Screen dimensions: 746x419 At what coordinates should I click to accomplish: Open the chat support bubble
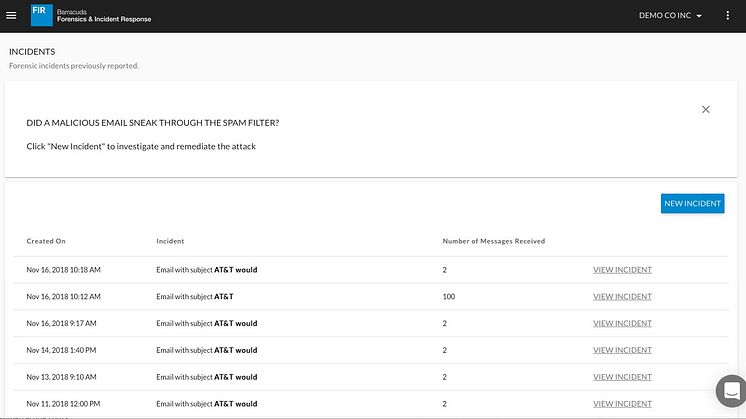tap(731, 391)
